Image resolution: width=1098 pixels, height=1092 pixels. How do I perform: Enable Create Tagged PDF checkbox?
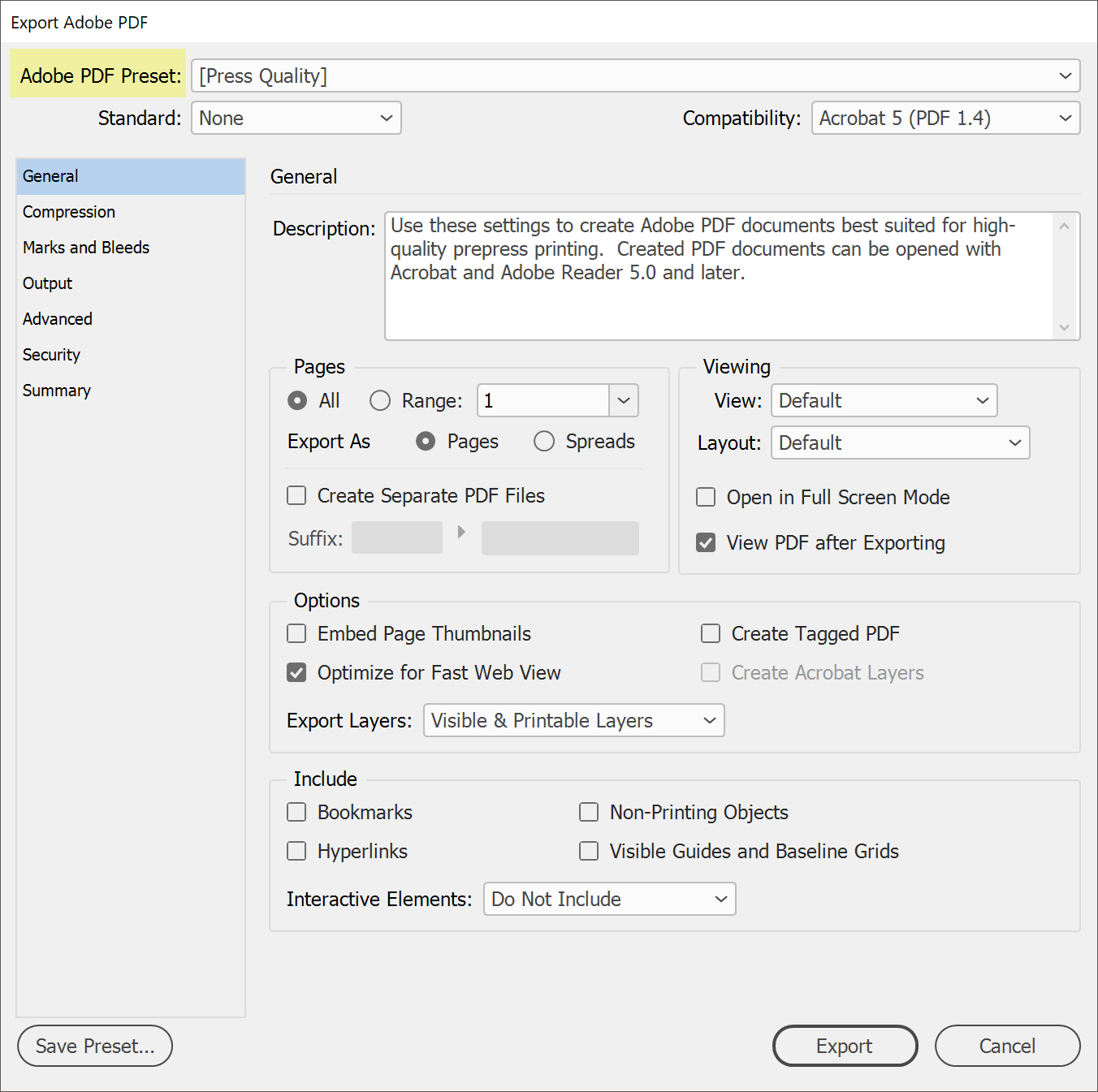tap(711, 633)
